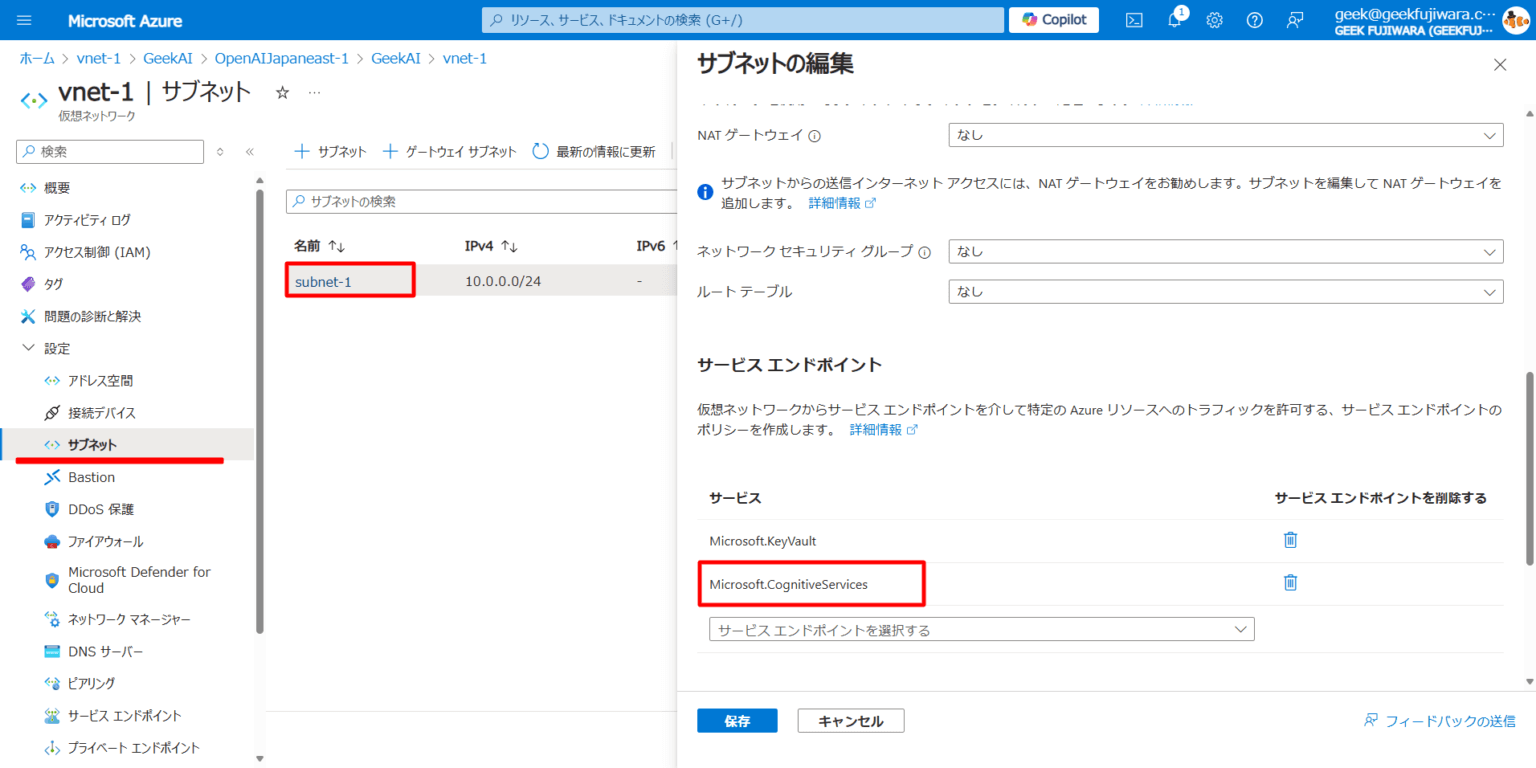This screenshot has width=1536, height=768.
Task: Open the portal hamburger menu
Action: click(x=24, y=19)
